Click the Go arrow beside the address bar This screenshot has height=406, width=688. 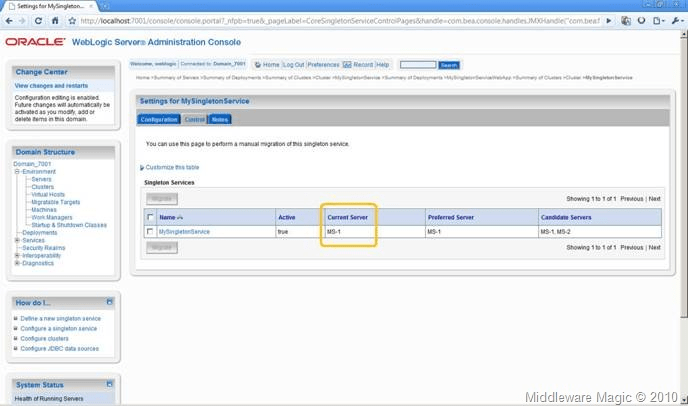[609, 21]
